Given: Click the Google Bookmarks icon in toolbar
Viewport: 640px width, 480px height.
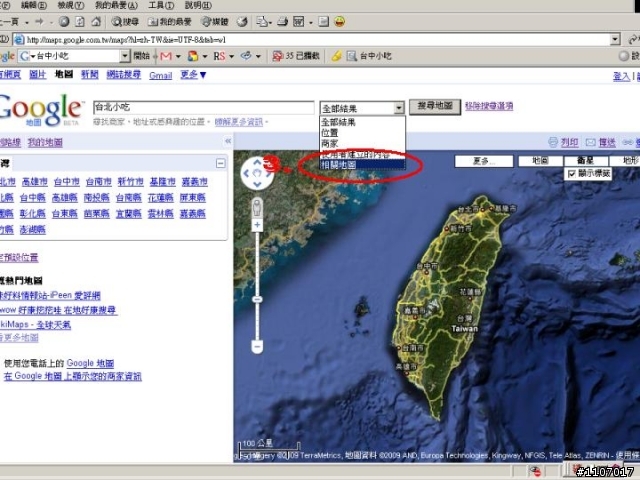Looking at the screenshot, I should 193,56.
